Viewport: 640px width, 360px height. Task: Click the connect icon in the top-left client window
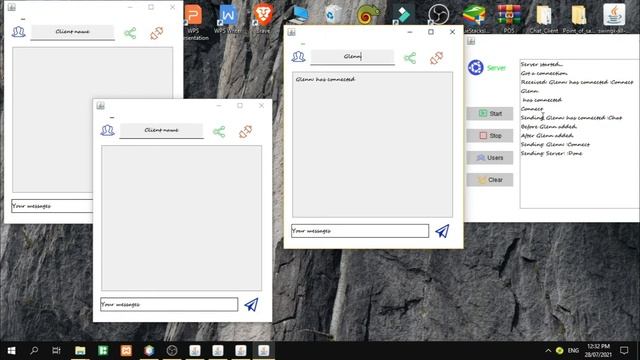pyautogui.click(x=130, y=33)
